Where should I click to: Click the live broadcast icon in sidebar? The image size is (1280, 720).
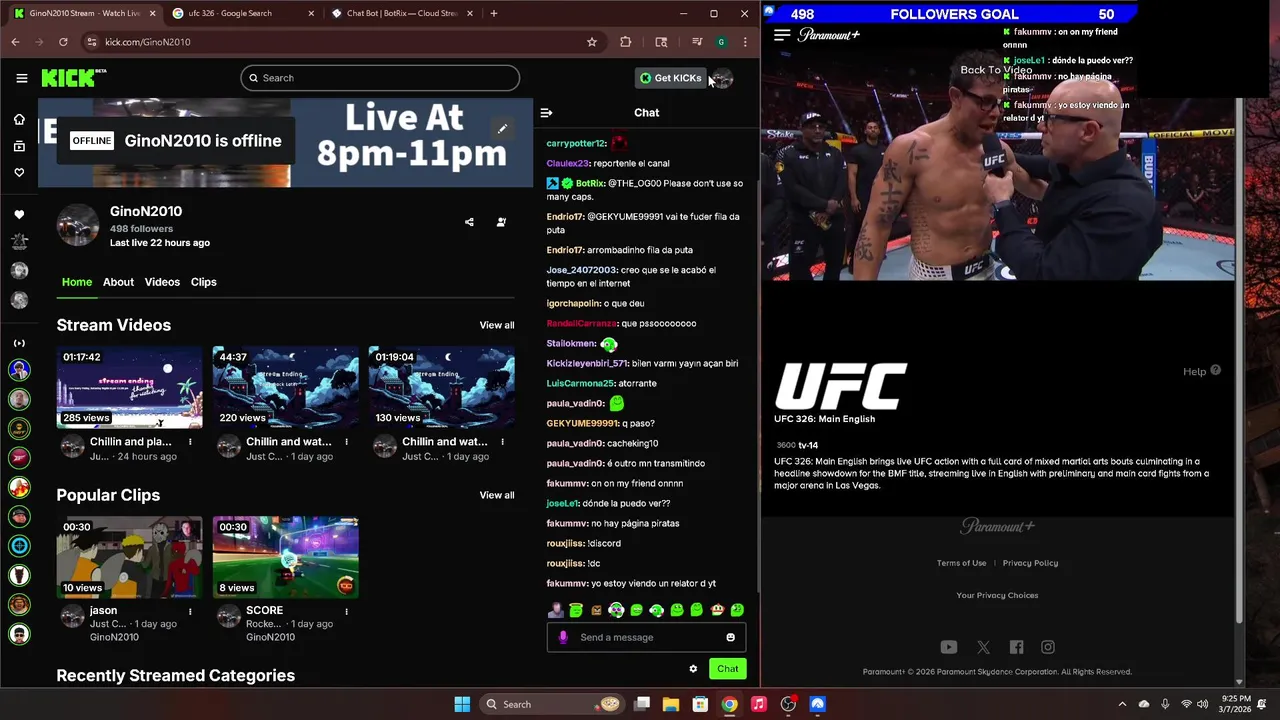coord(19,343)
